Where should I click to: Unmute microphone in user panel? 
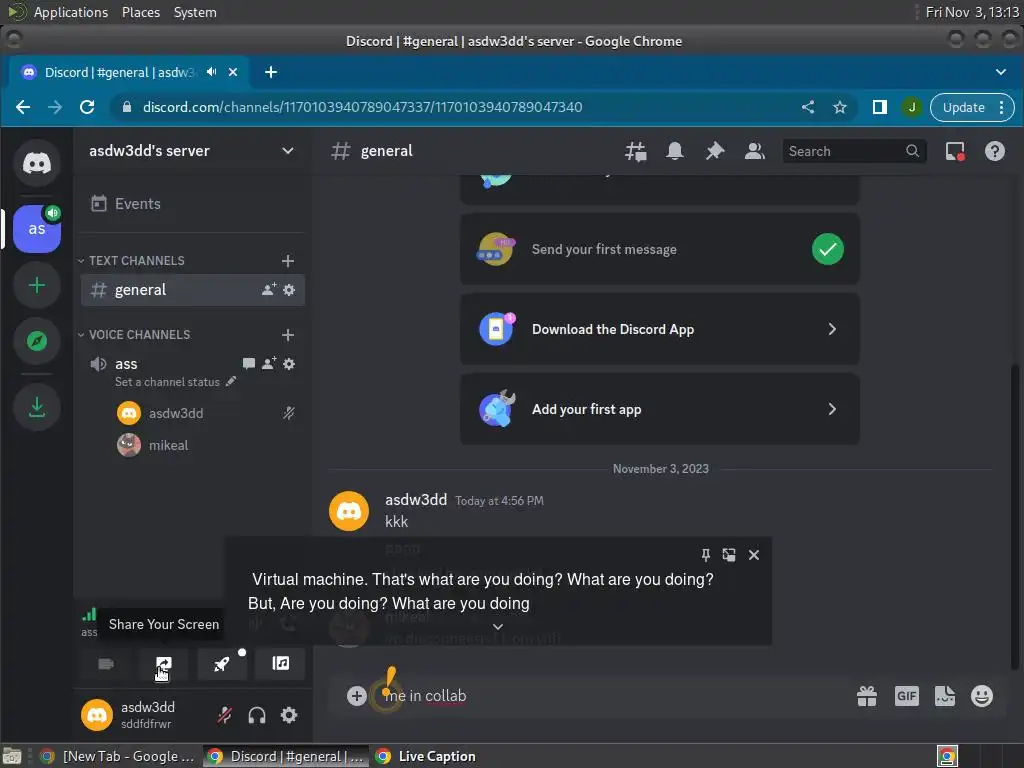point(224,715)
